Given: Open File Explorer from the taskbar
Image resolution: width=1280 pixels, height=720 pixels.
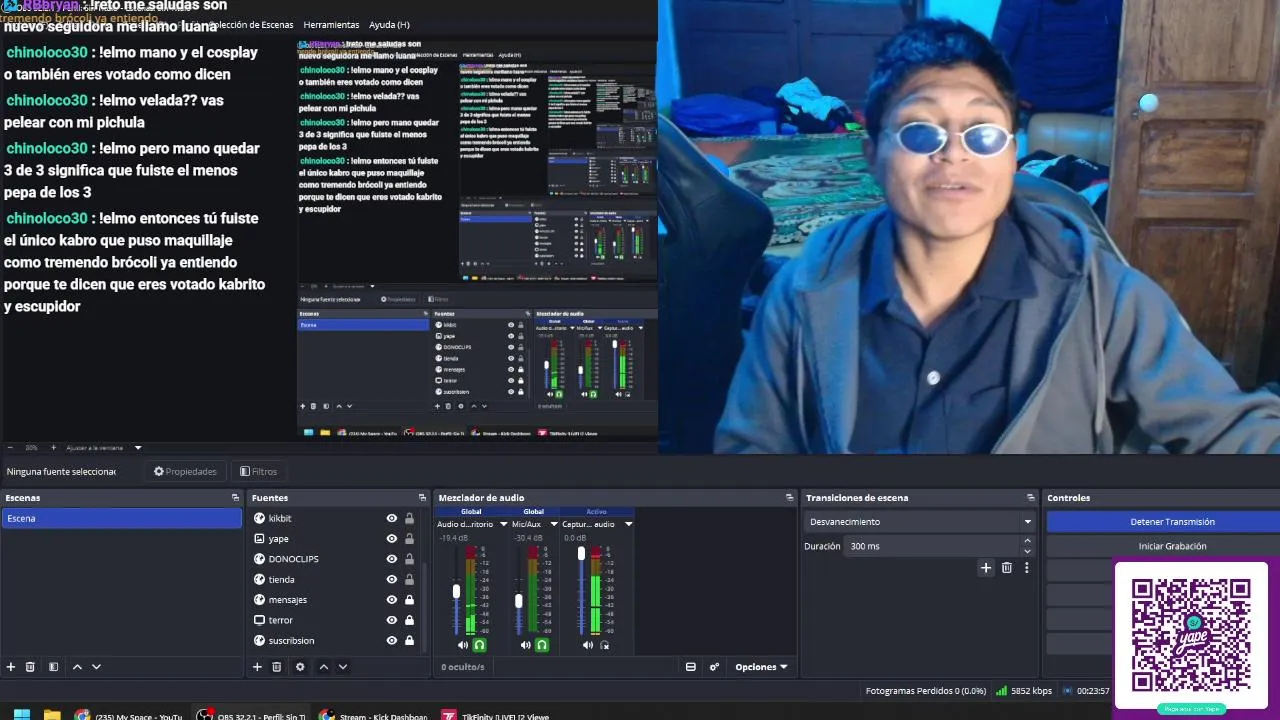Looking at the screenshot, I should [x=52, y=715].
